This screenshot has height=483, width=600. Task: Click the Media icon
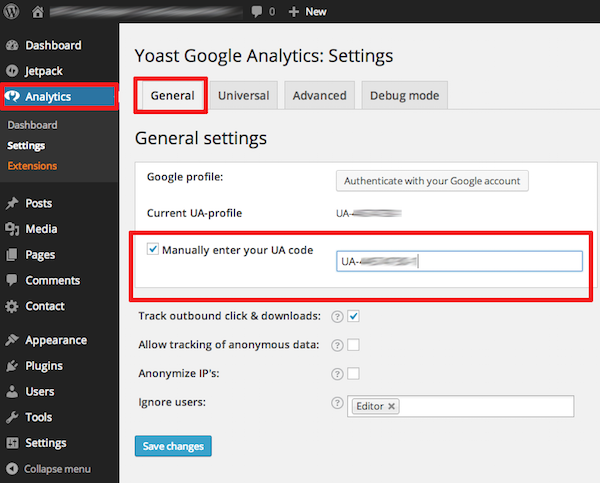pyautogui.click(x=12, y=229)
